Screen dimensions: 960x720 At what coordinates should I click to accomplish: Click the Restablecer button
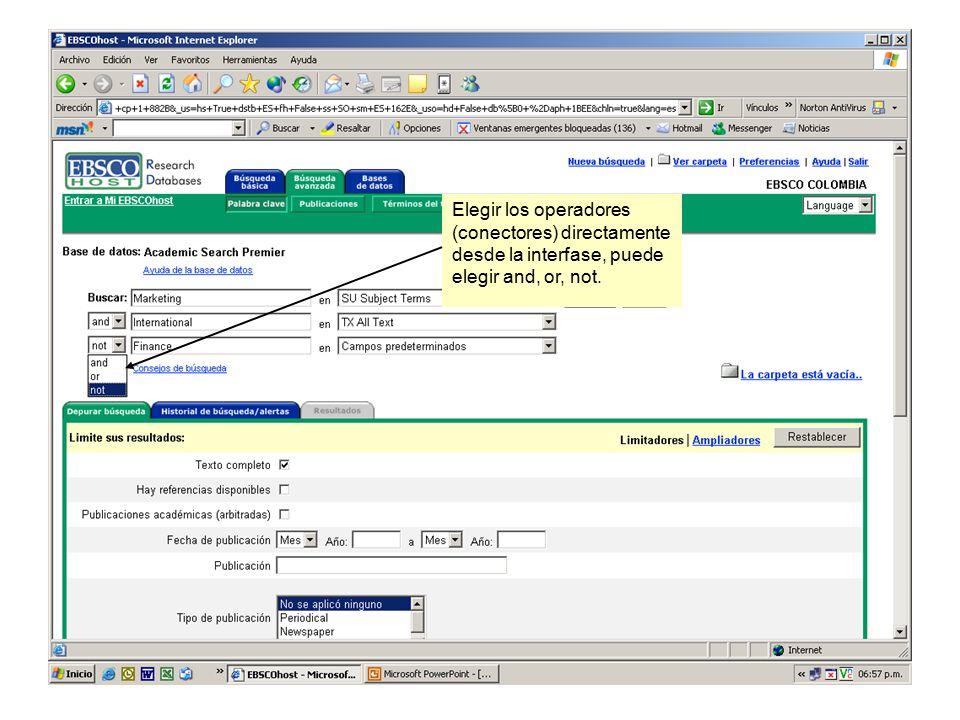(817, 437)
